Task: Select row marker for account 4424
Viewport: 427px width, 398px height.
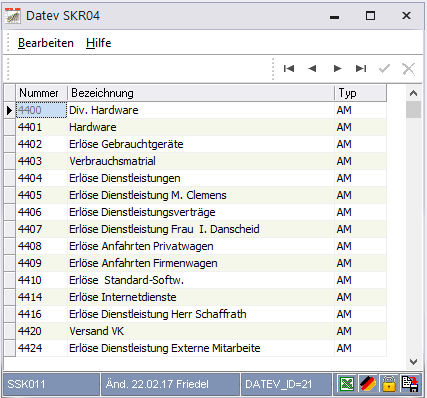Action: 10,348
